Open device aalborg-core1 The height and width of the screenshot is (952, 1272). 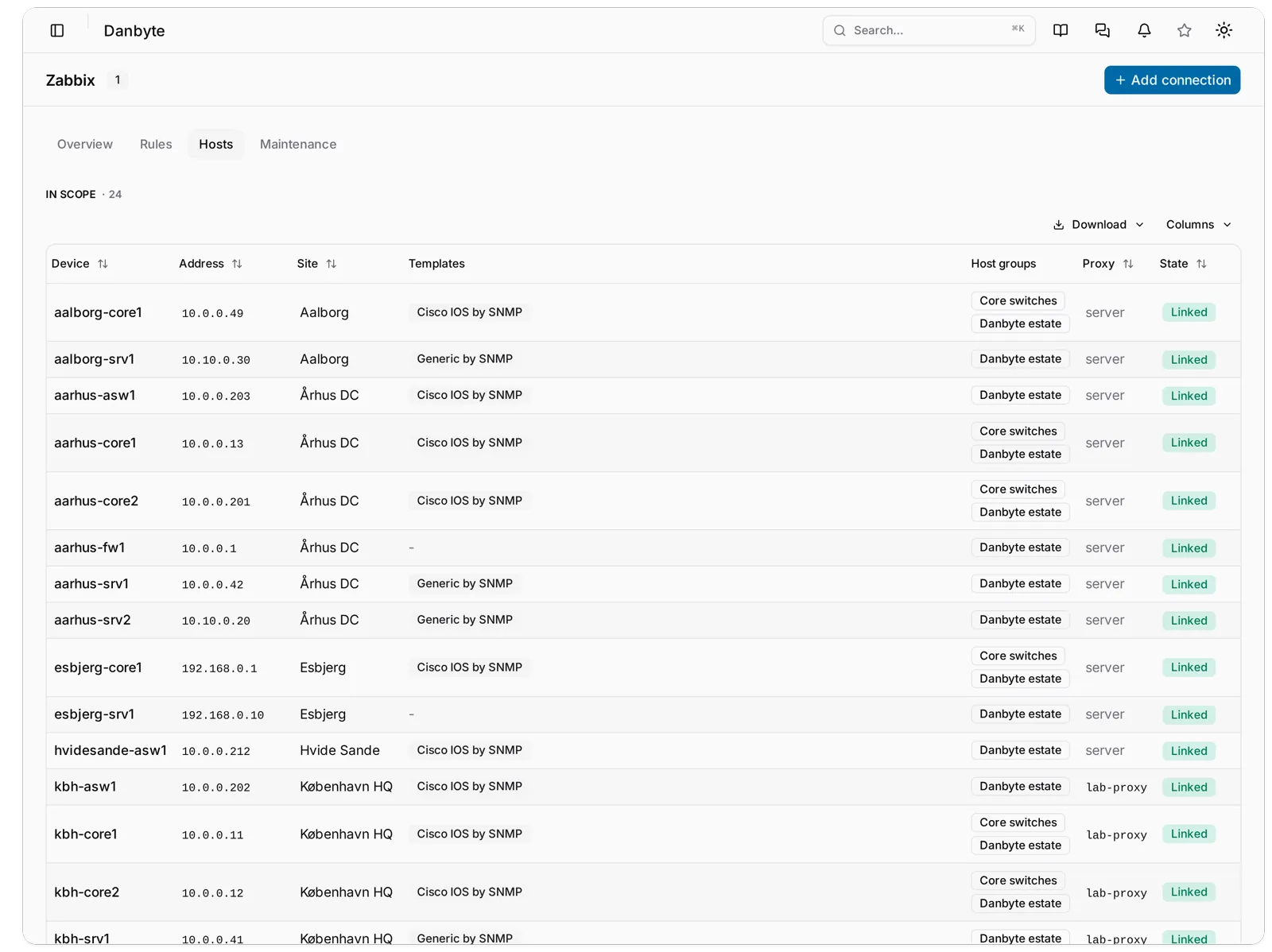[x=98, y=312]
